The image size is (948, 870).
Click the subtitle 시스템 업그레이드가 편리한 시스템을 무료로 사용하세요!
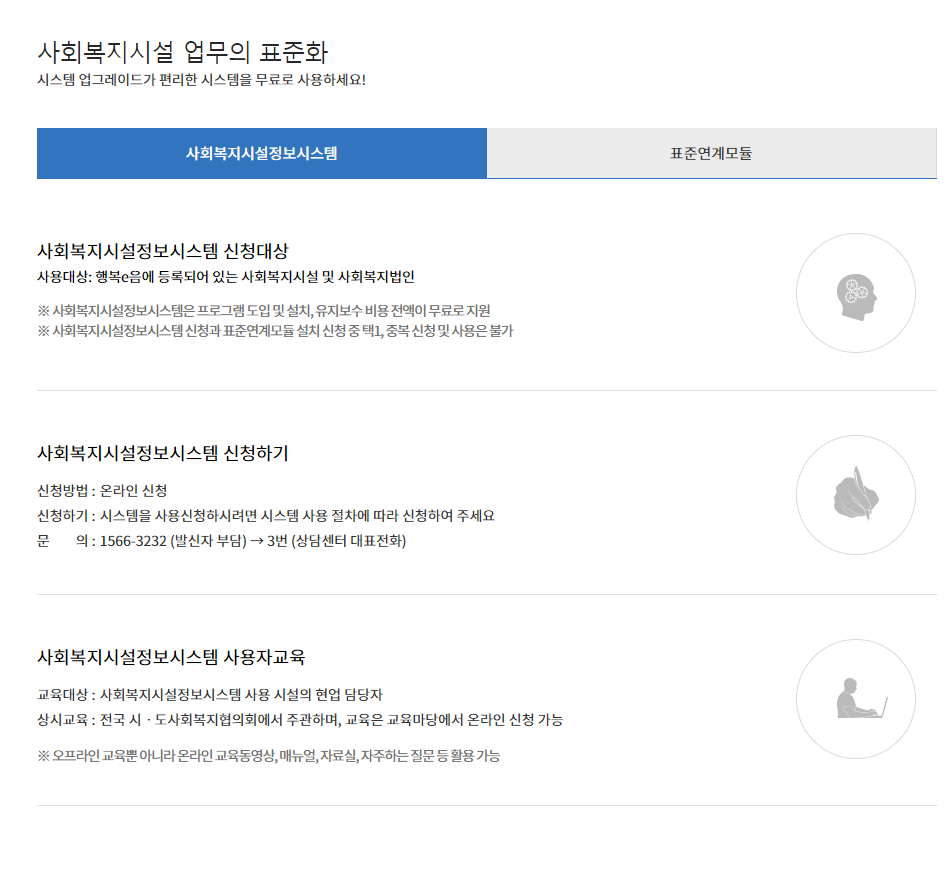pyautogui.click(x=201, y=80)
